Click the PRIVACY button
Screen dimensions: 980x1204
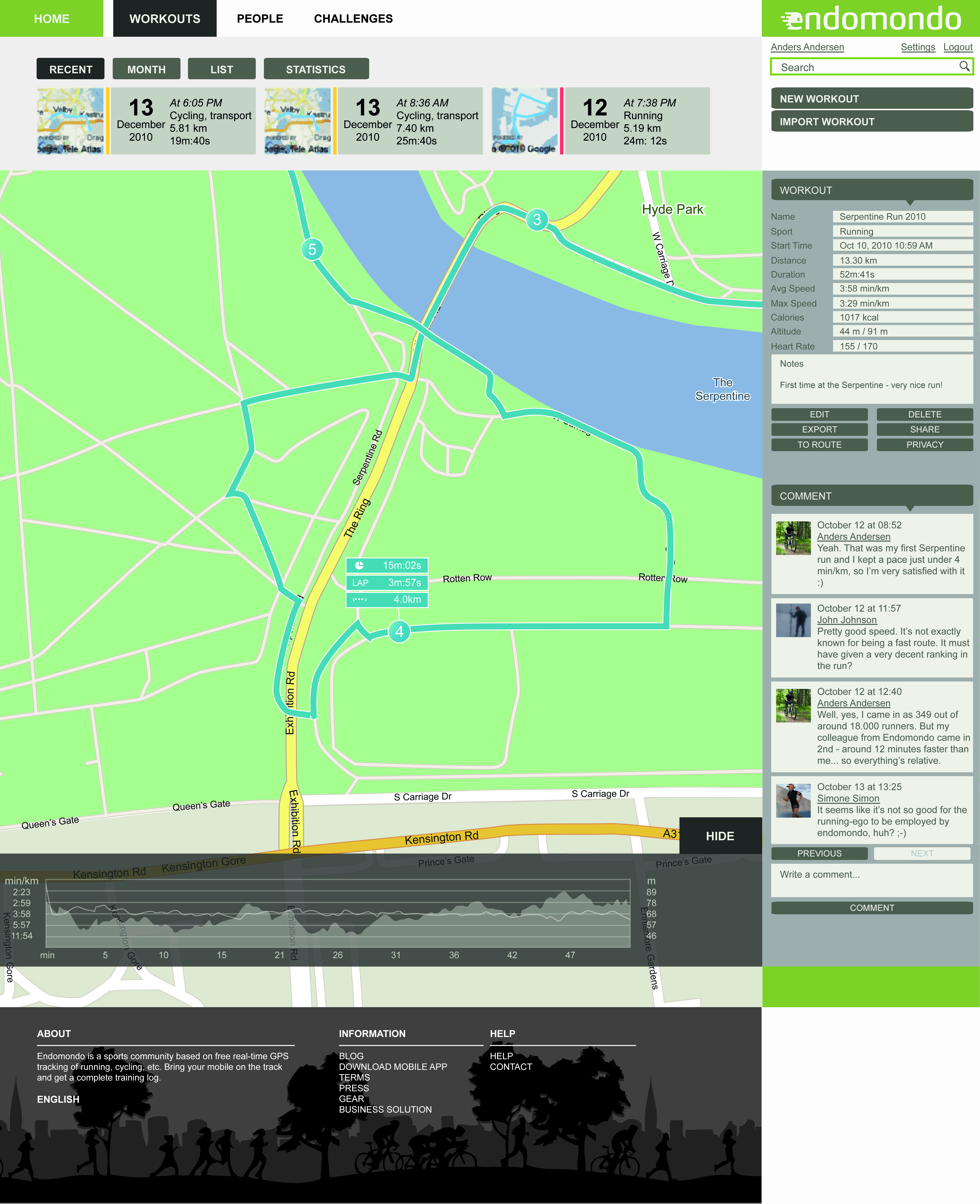point(925,445)
